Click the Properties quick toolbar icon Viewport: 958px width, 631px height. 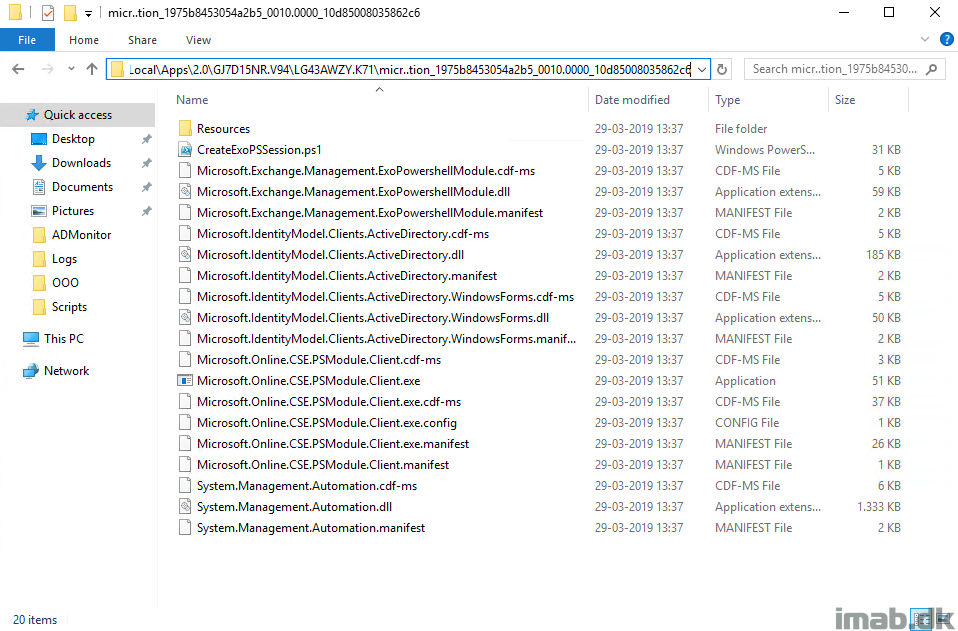tap(48, 13)
